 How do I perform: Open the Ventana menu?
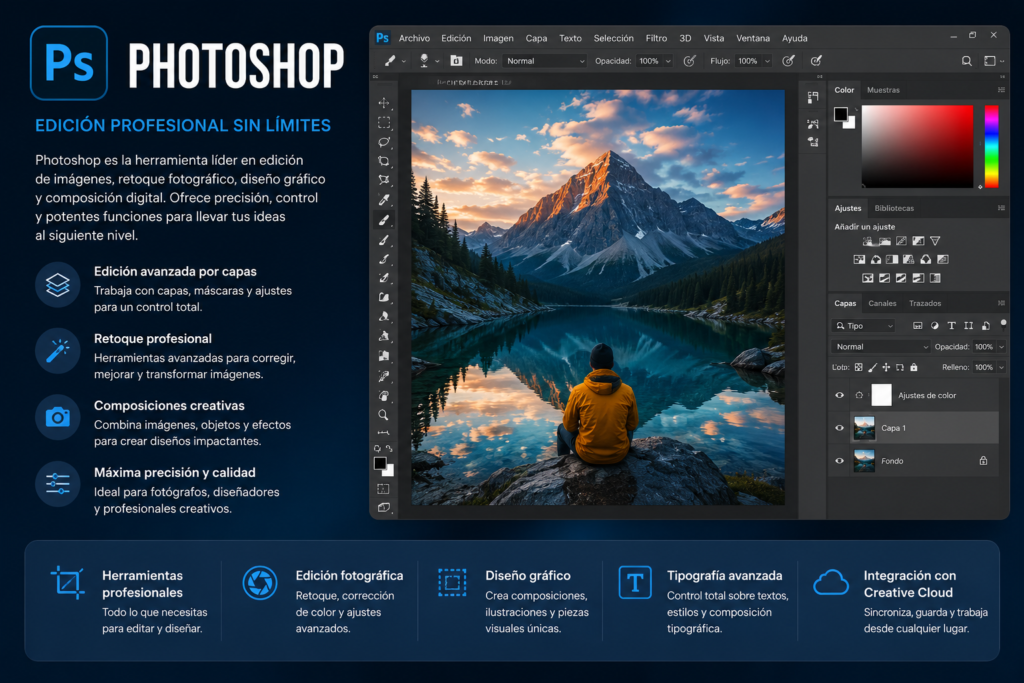point(753,38)
